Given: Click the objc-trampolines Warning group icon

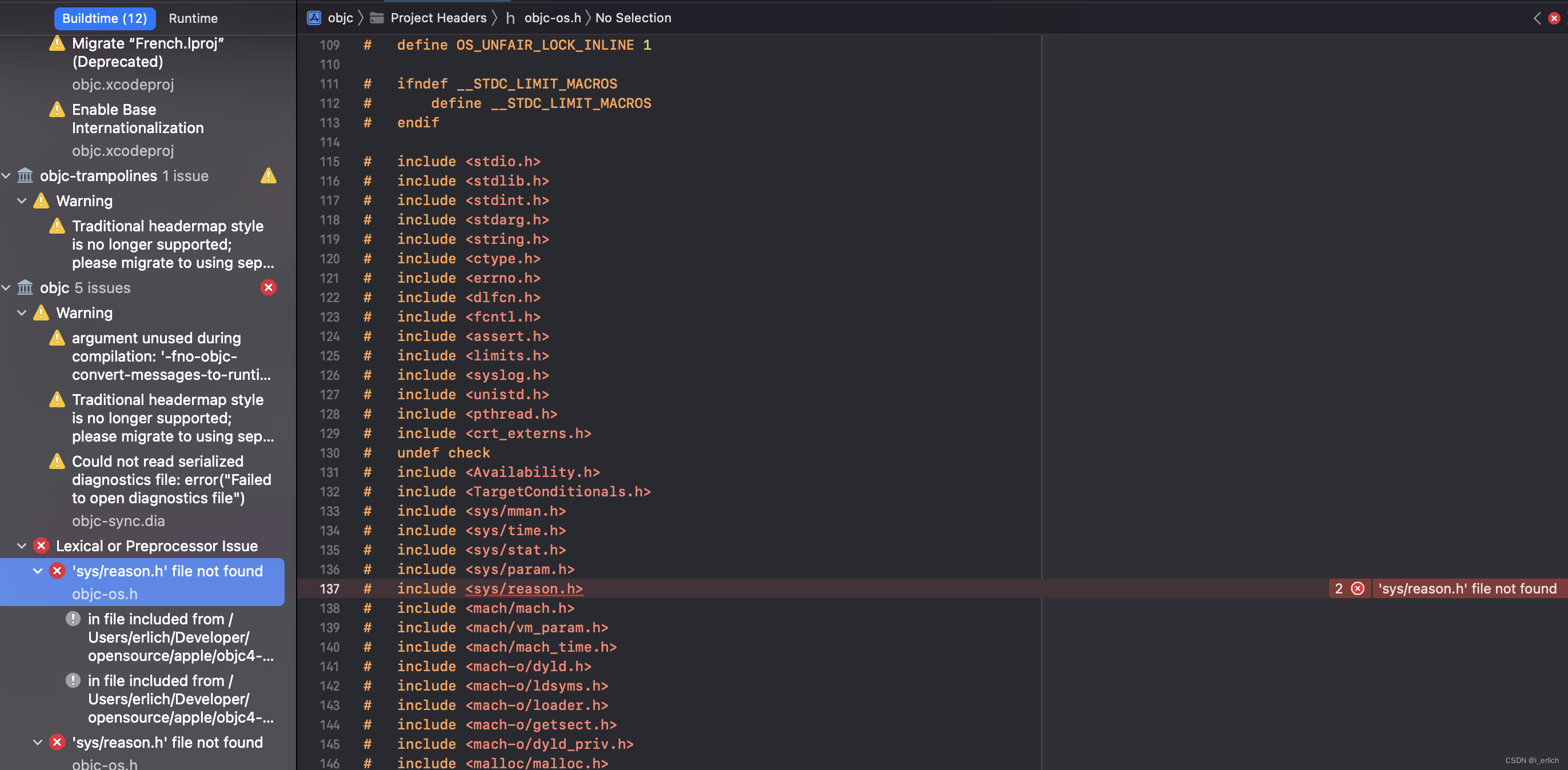Looking at the screenshot, I should [x=41, y=201].
